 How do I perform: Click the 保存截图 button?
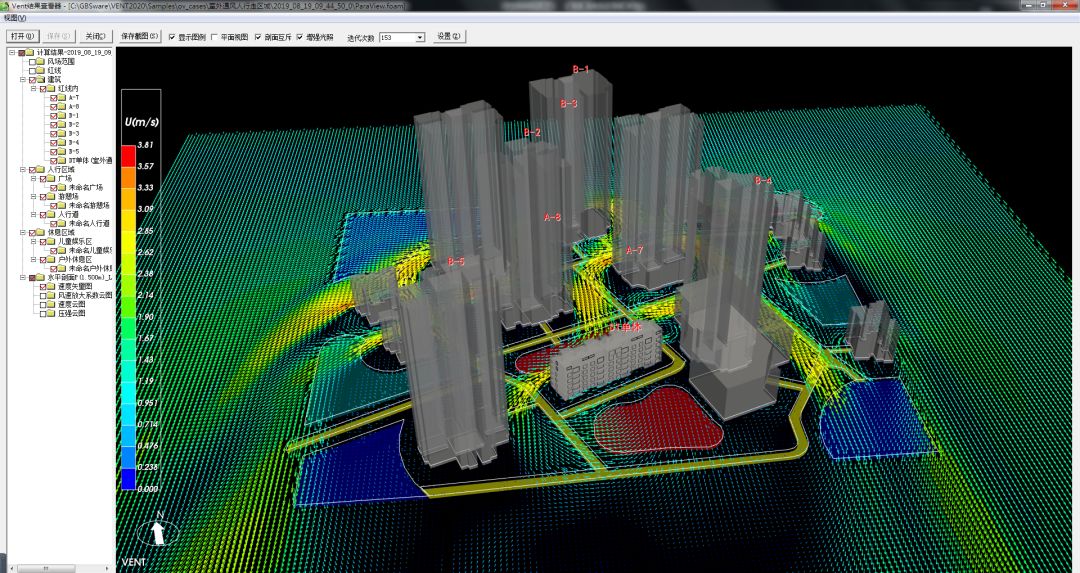140,36
